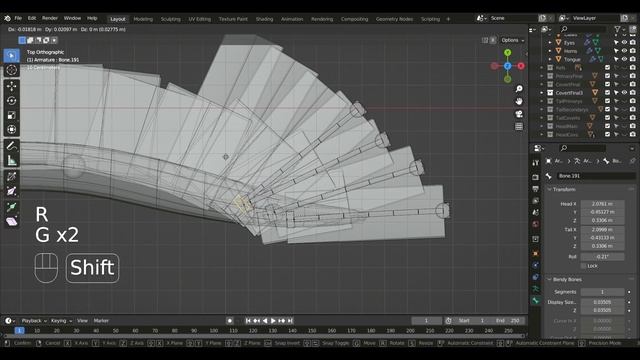Hide the Horns object in viewport
The width and height of the screenshot is (640, 360).
tap(624, 51)
